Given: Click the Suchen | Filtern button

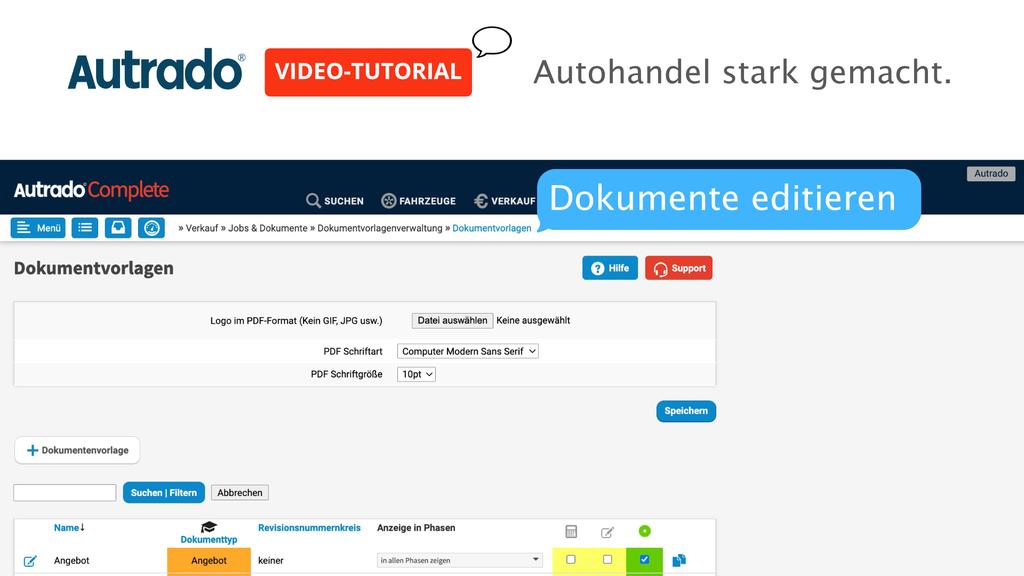Looking at the screenshot, I should point(164,492).
